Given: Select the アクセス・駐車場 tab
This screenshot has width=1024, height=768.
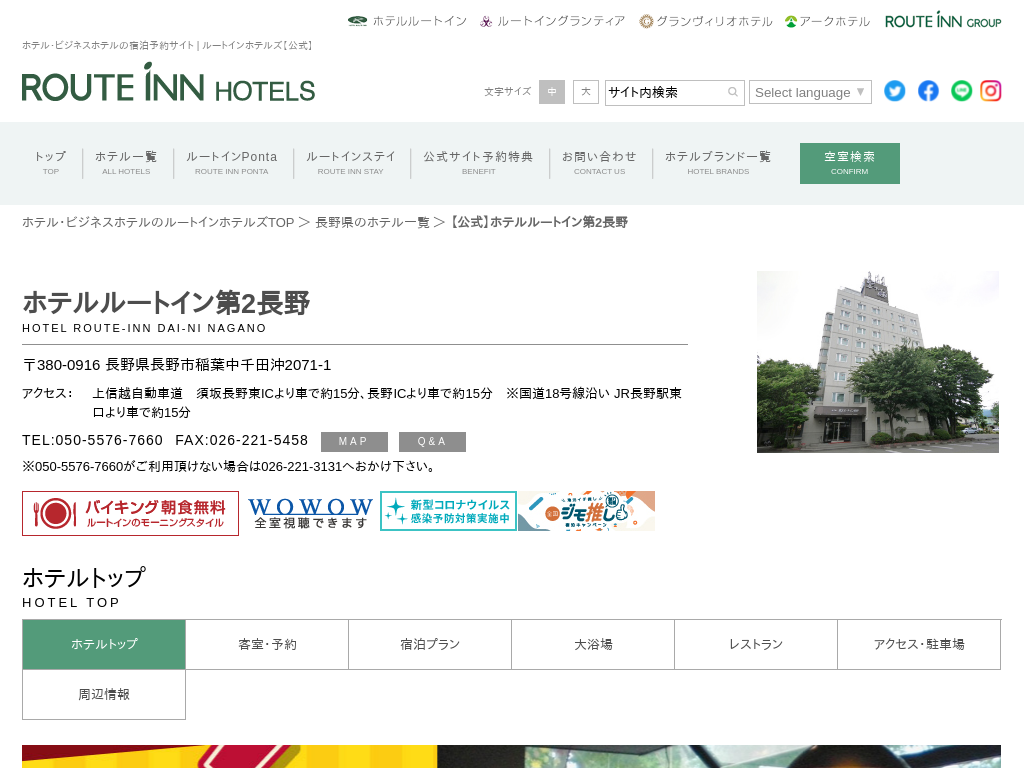Looking at the screenshot, I should coord(919,645).
